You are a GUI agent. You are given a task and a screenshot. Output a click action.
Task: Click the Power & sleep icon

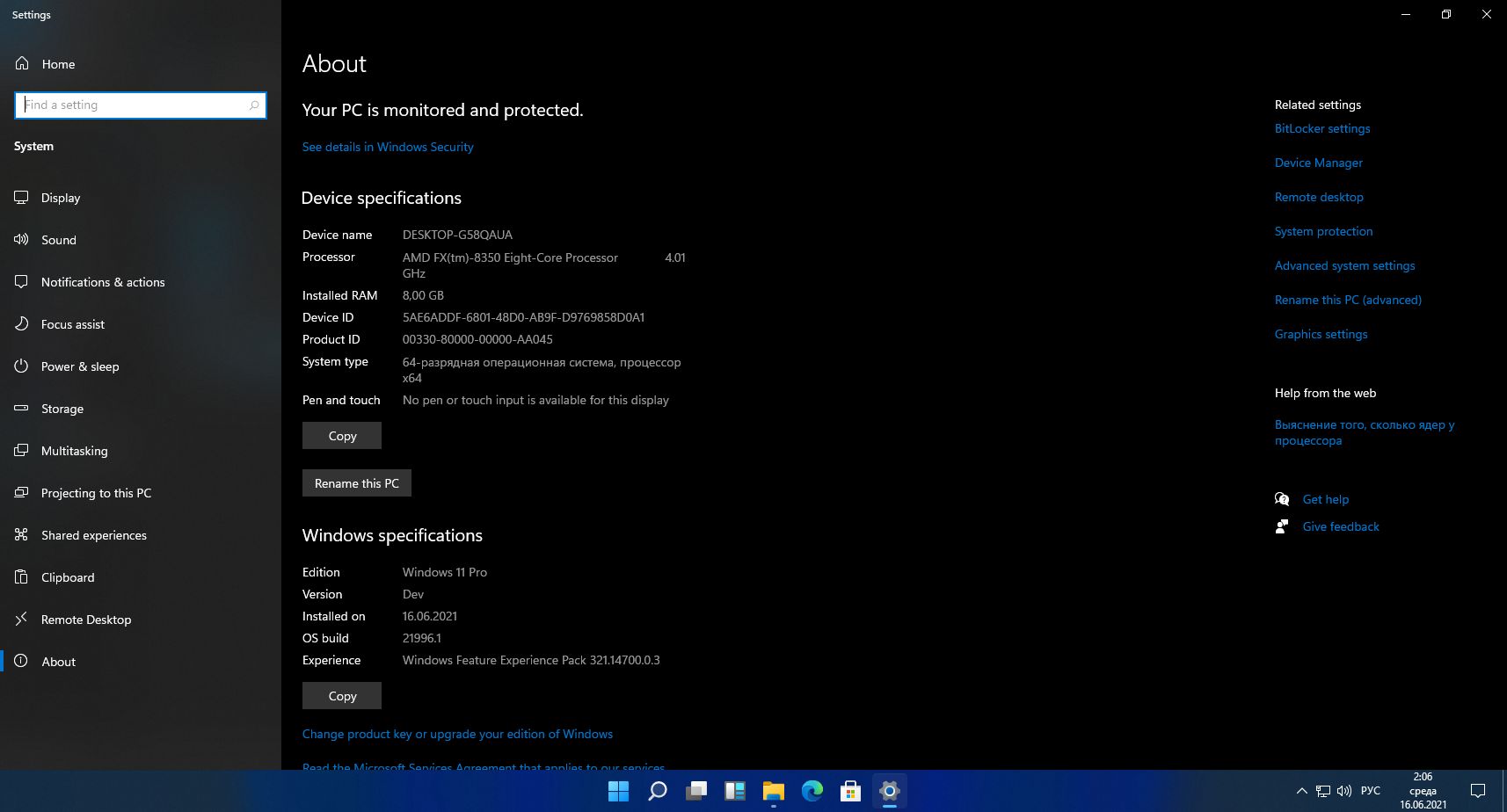click(x=21, y=366)
